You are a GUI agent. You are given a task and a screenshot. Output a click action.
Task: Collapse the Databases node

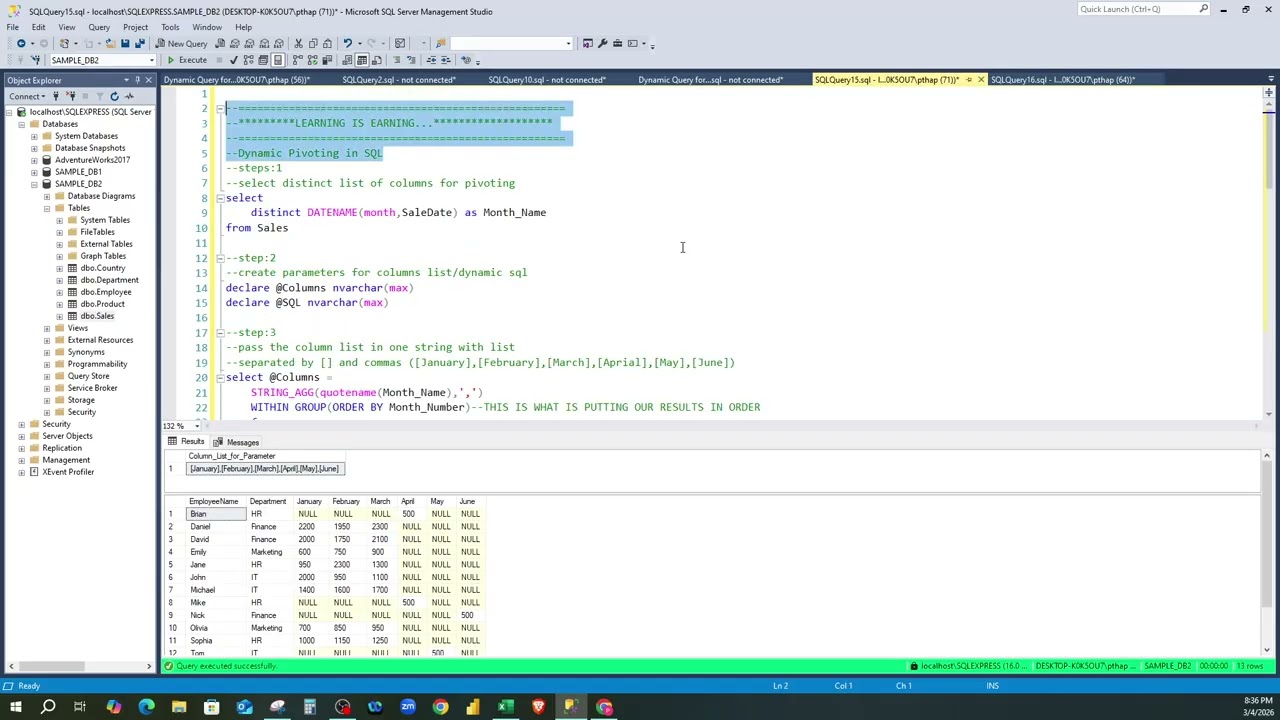pyautogui.click(x=21, y=124)
